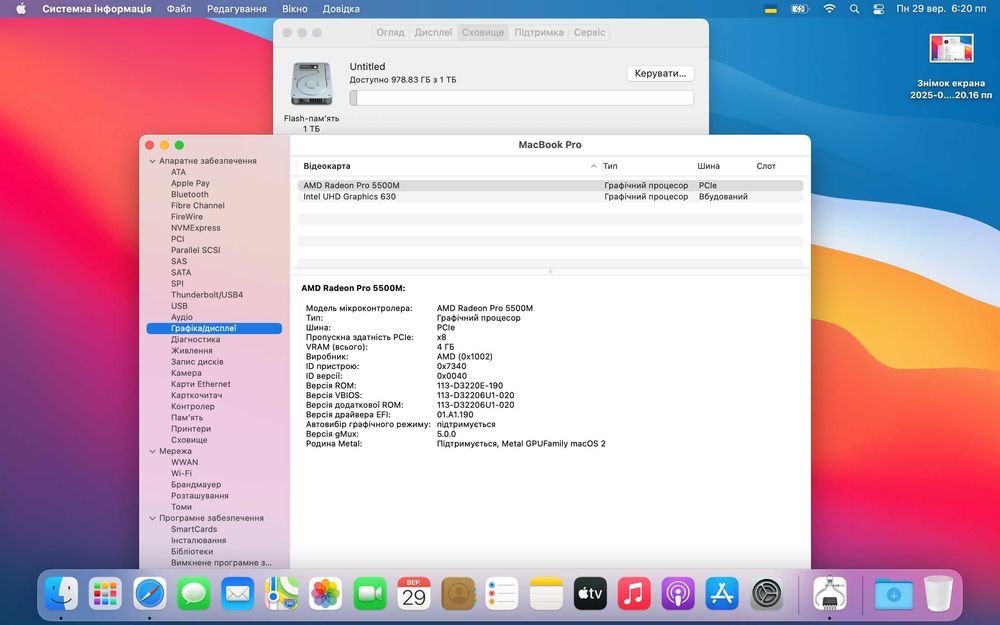Viewport: 1000px width, 625px height.
Task: Click the Spotlight search magnifier icon
Action: [x=854, y=8]
